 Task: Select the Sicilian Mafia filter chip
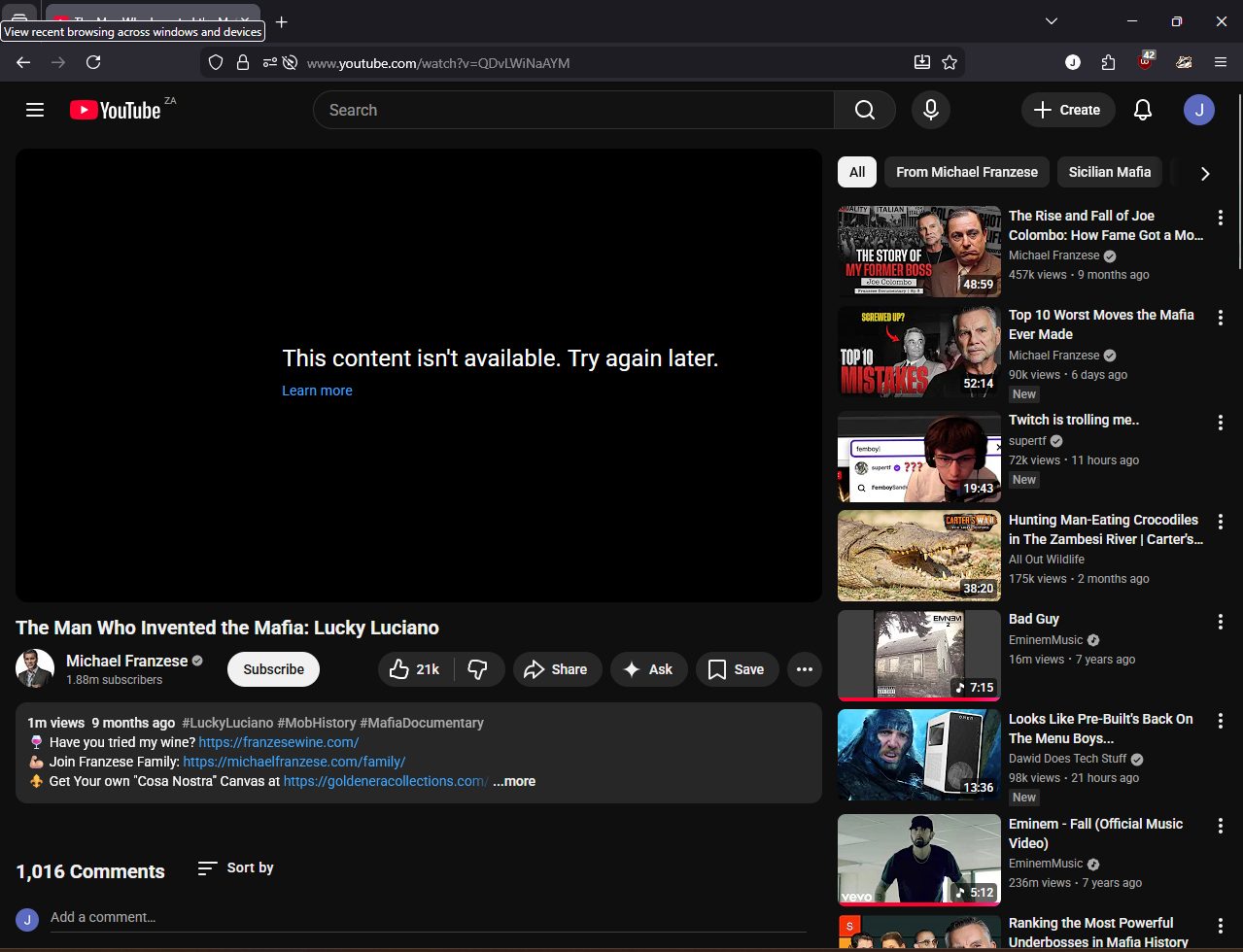coord(1109,172)
